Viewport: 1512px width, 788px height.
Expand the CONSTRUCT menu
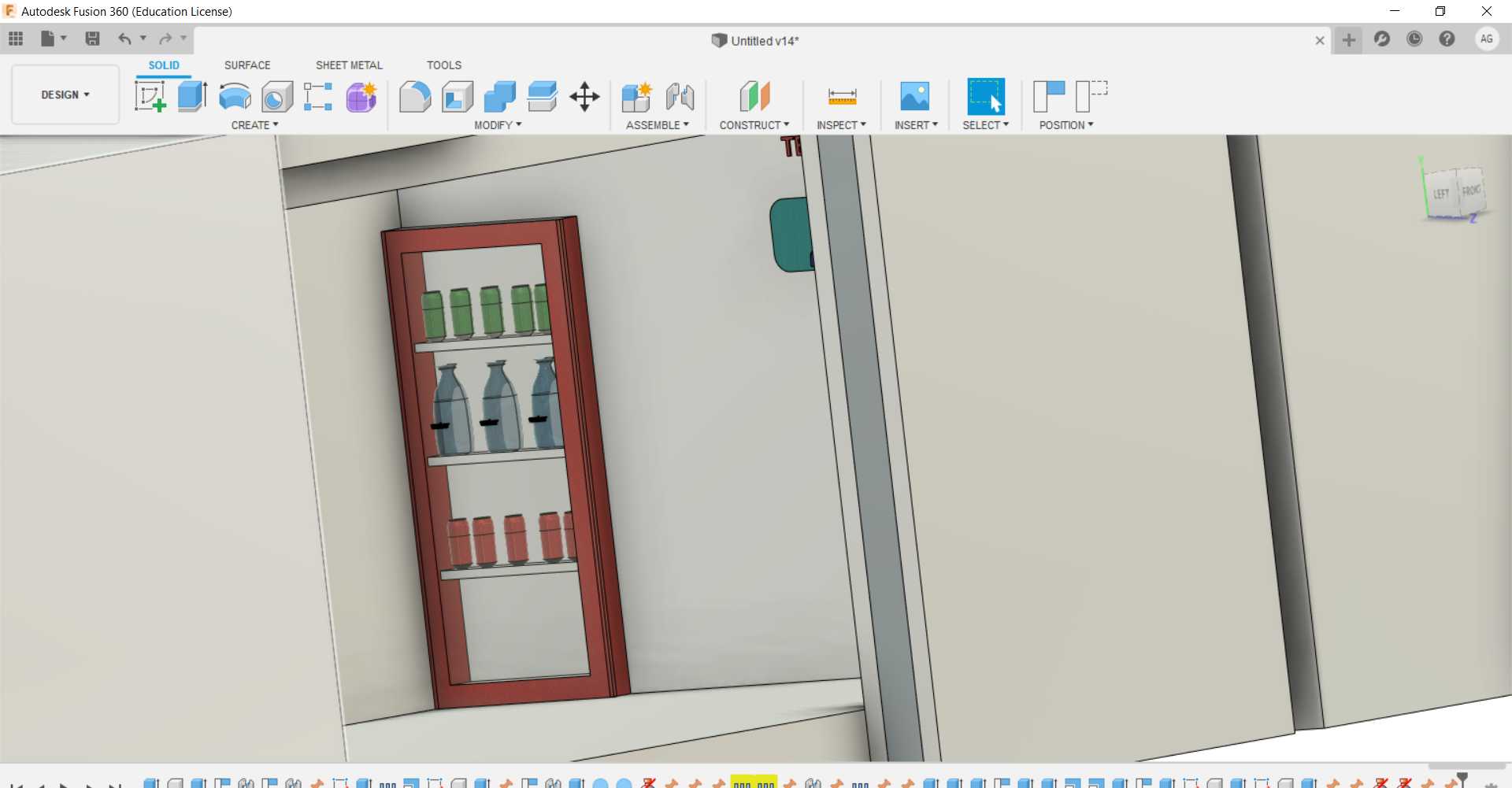coord(754,125)
